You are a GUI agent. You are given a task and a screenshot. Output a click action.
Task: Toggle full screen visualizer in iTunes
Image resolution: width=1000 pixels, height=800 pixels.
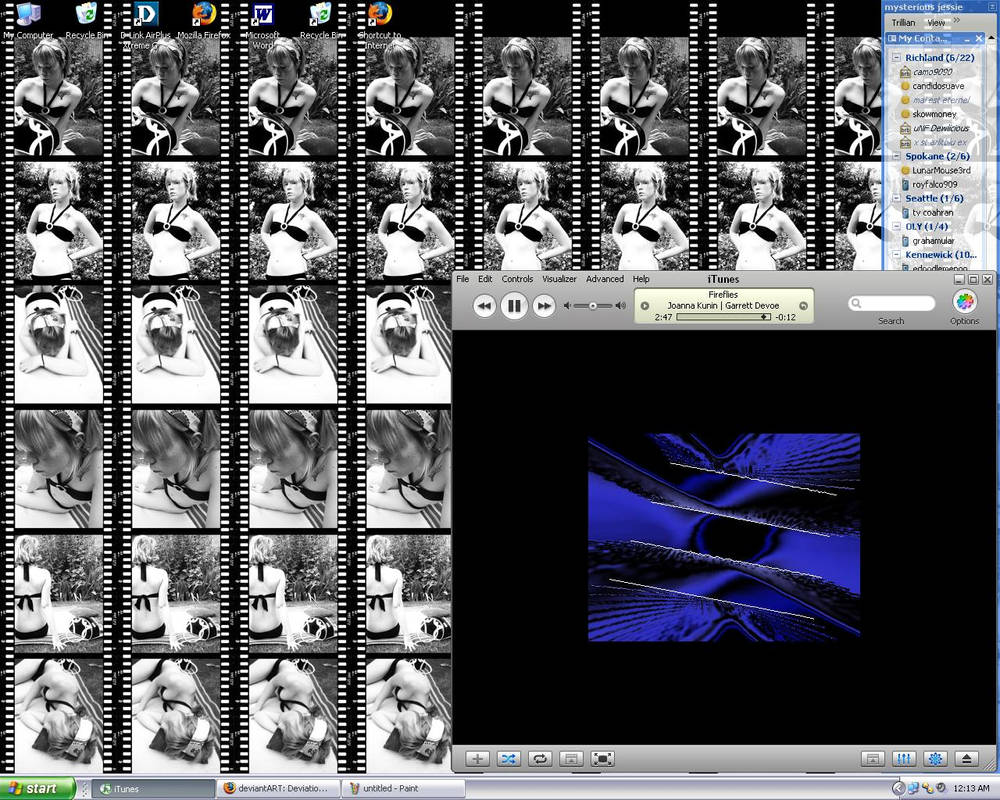click(603, 759)
